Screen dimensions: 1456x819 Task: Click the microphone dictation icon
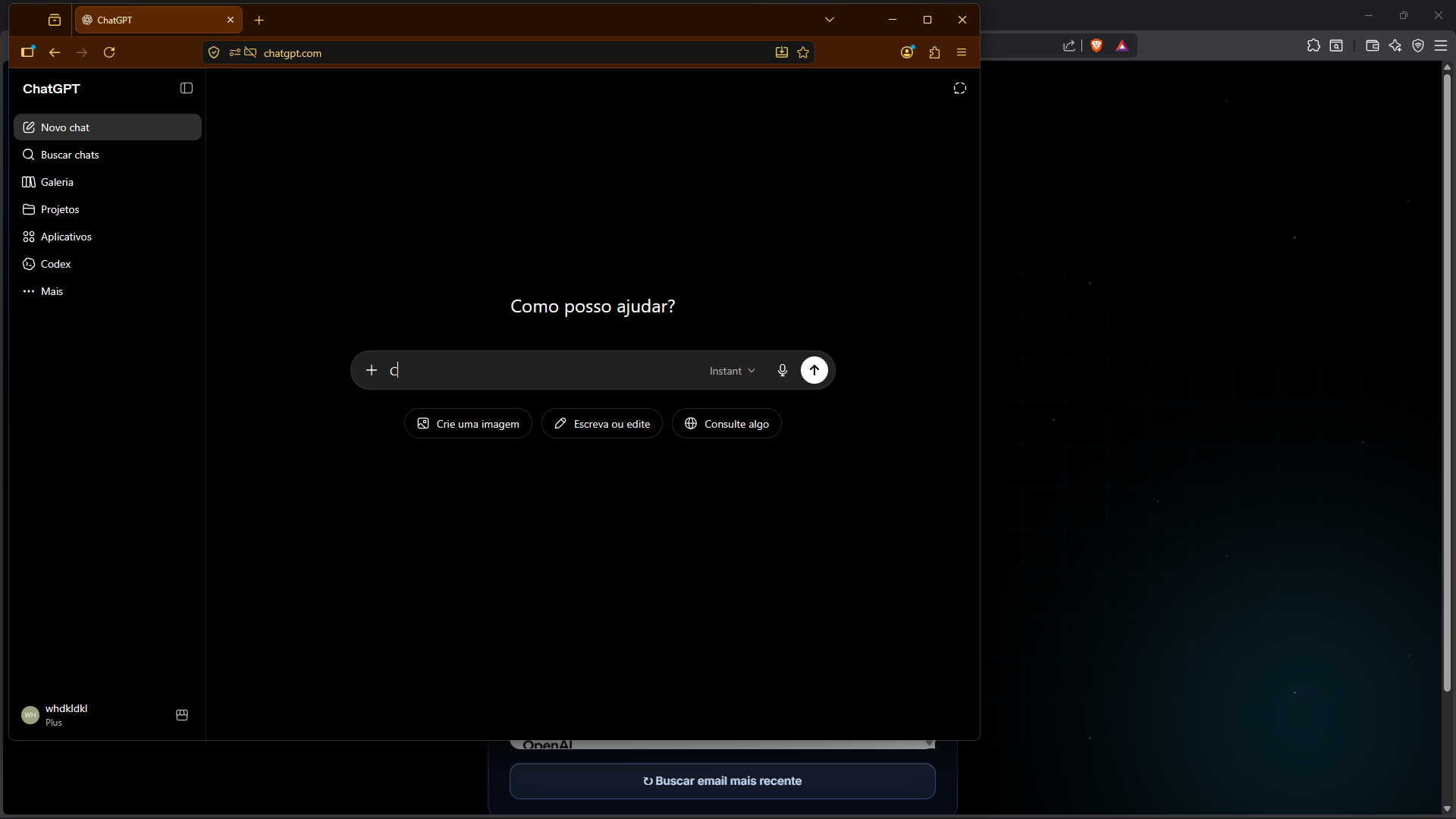pyautogui.click(x=783, y=370)
